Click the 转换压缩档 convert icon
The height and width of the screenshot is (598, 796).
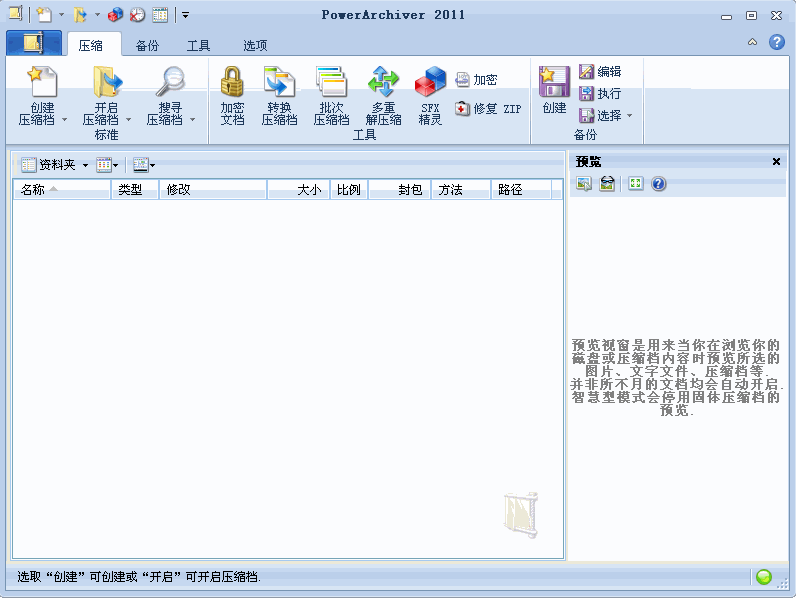click(x=279, y=81)
